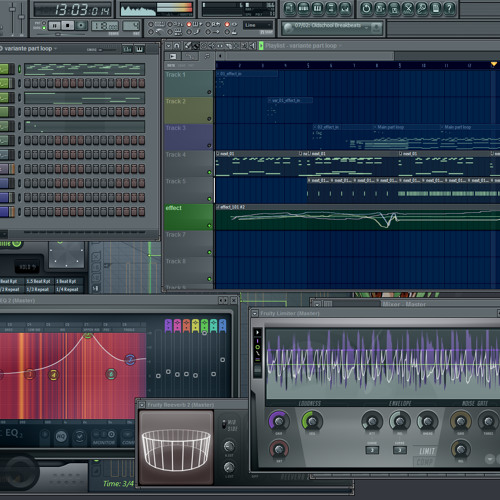Mute Track 7 using its green dot toggle

(x=209, y=252)
